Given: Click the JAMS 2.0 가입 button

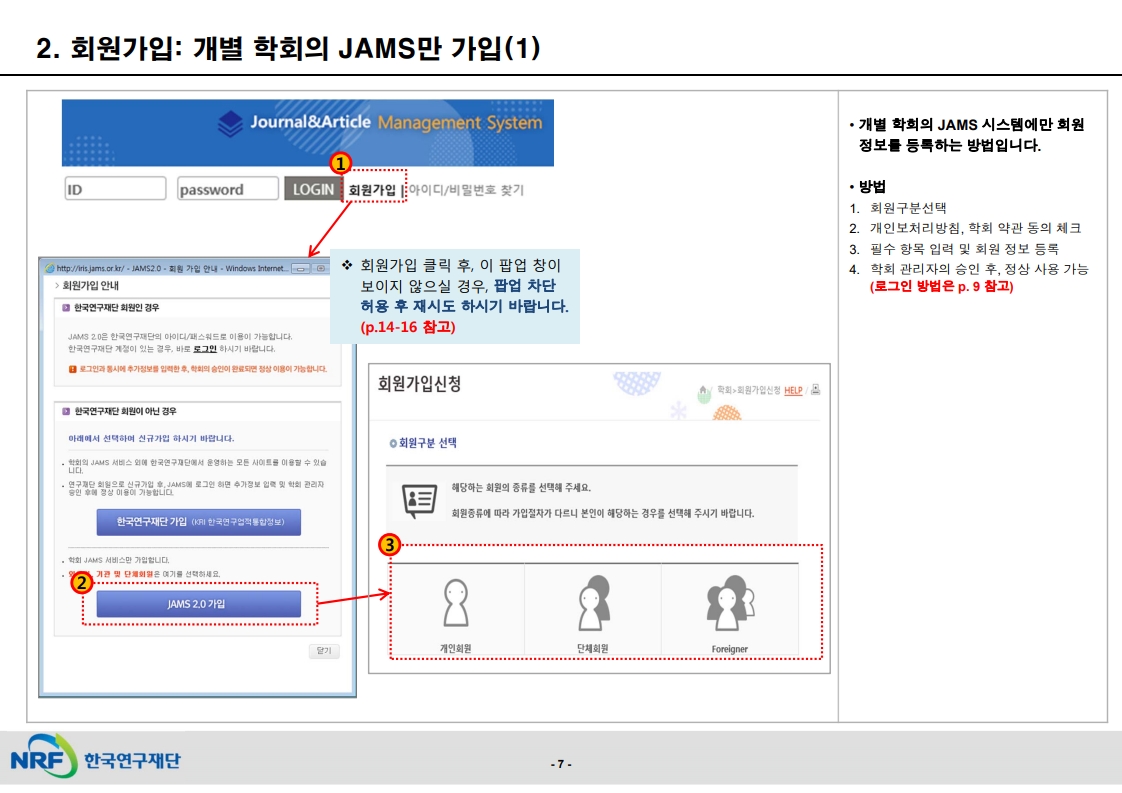Looking at the screenshot, I should point(198,603).
